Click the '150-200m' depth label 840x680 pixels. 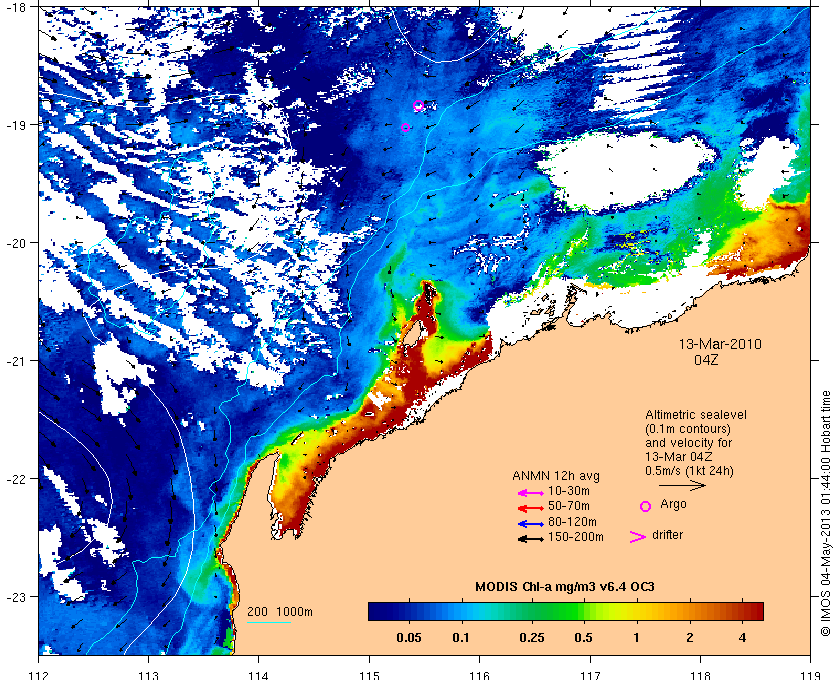pos(575,537)
